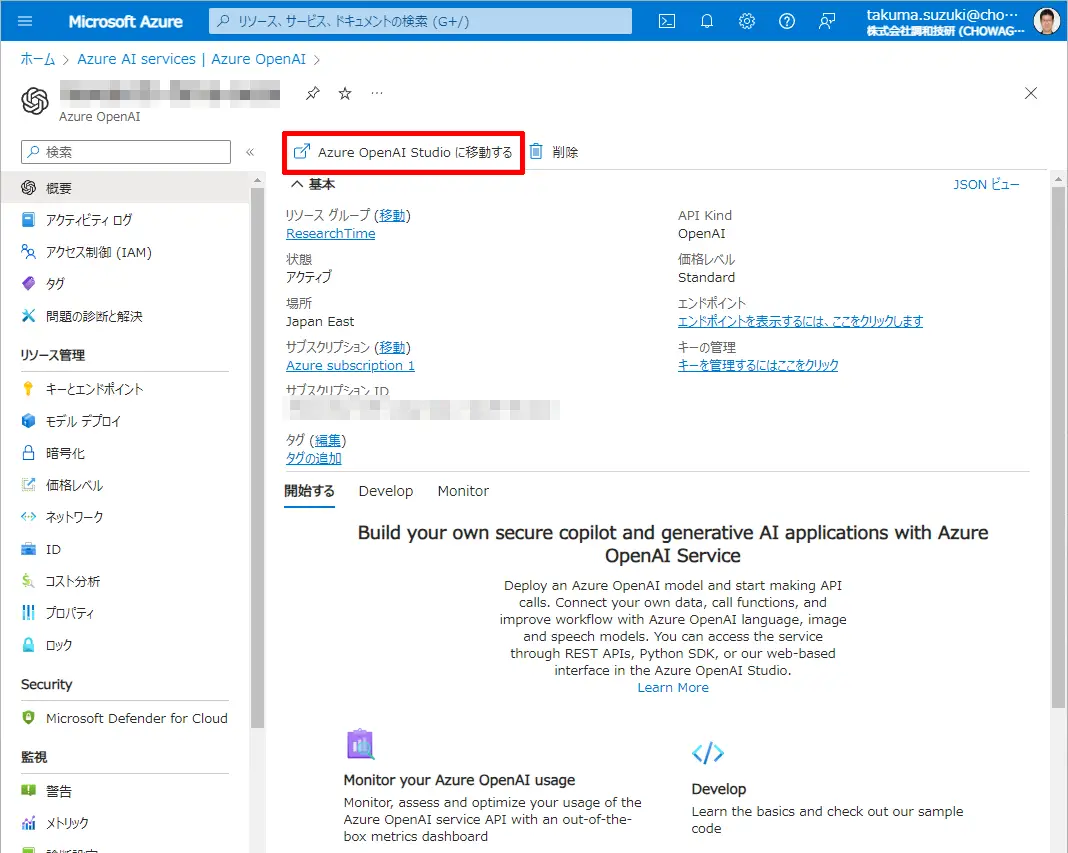Click 編集 next to タグ
The height and width of the screenshot is (853, 1068).
pyautogui.click(x=328, y=441)
